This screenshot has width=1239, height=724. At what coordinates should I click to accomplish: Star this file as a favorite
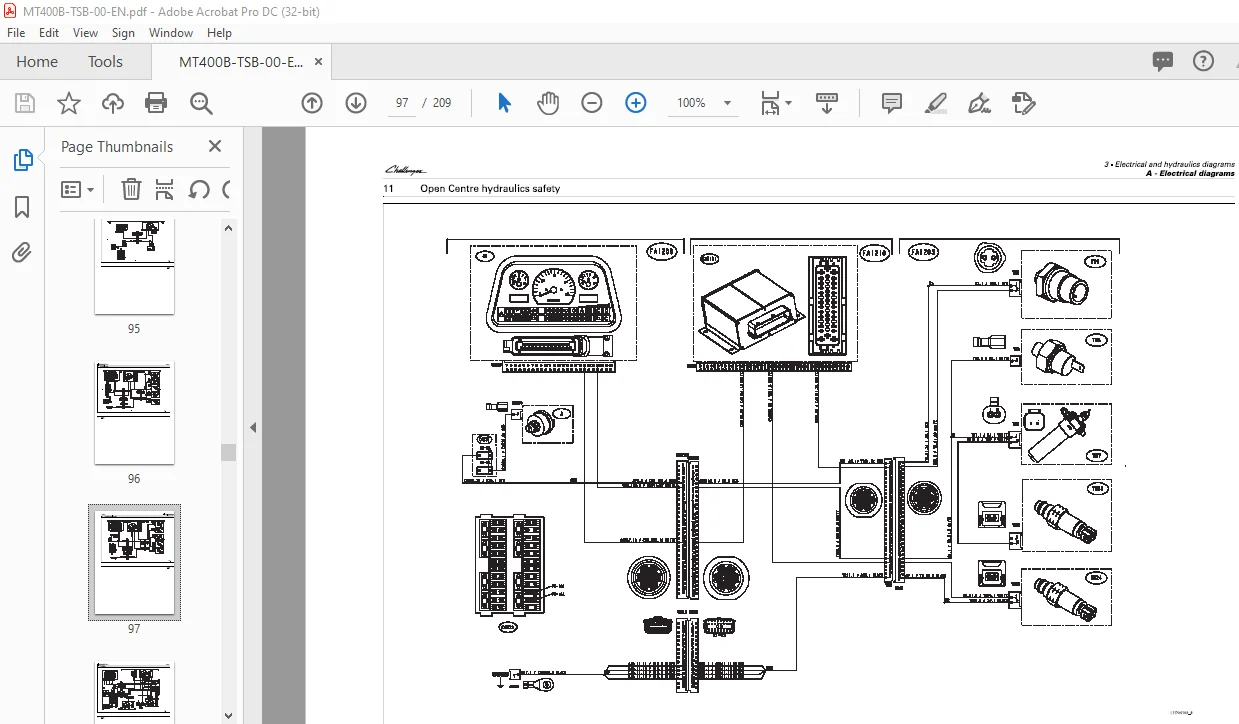68,103
